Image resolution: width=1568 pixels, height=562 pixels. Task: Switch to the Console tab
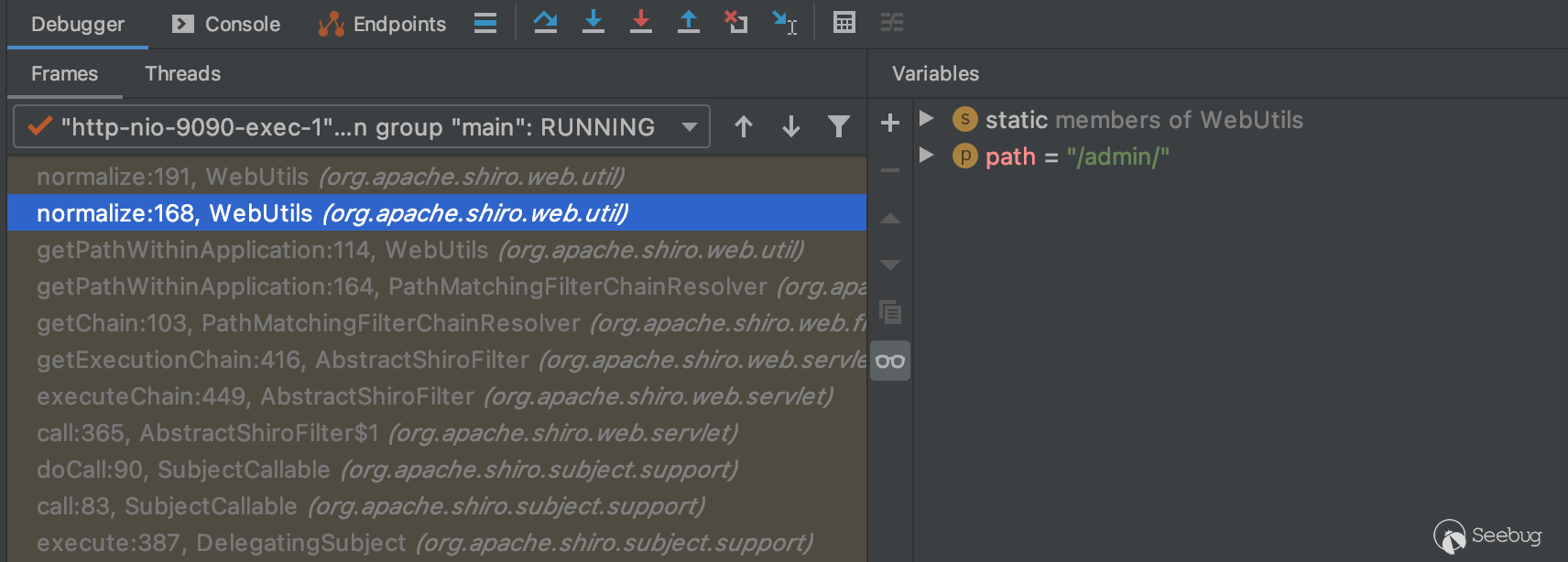[226, 24]
